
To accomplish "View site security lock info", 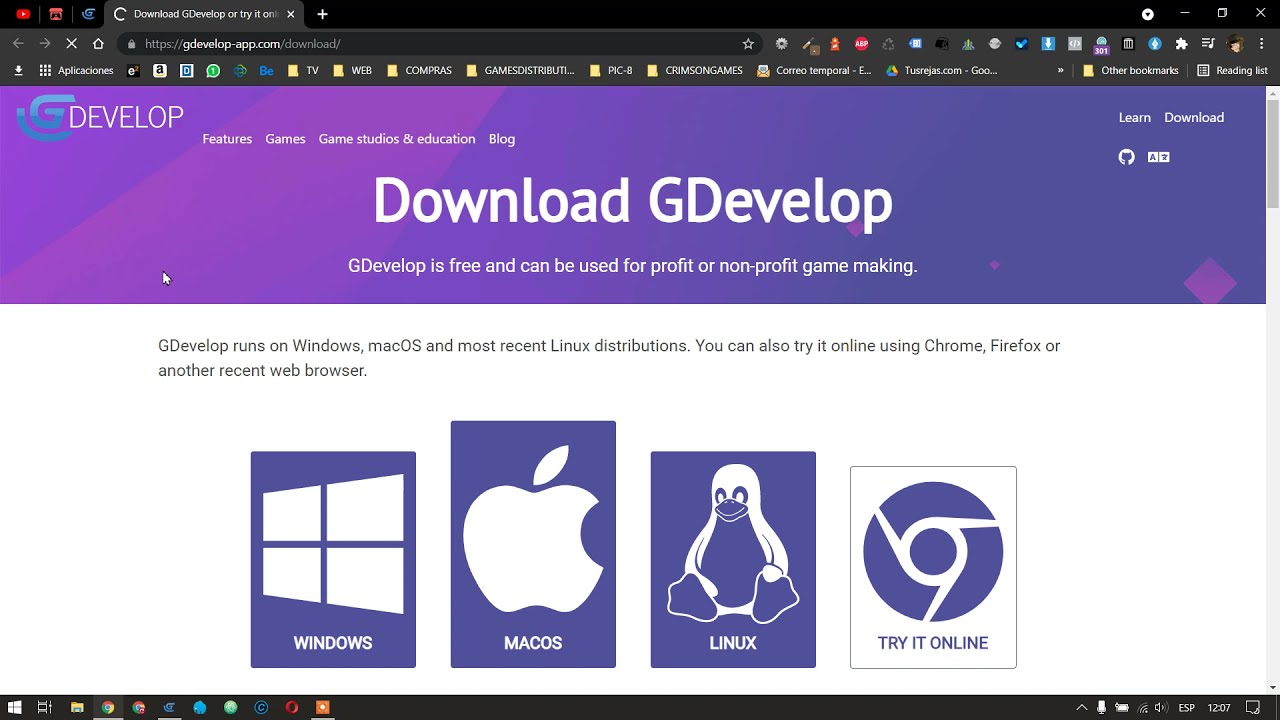I will point(131,44).
